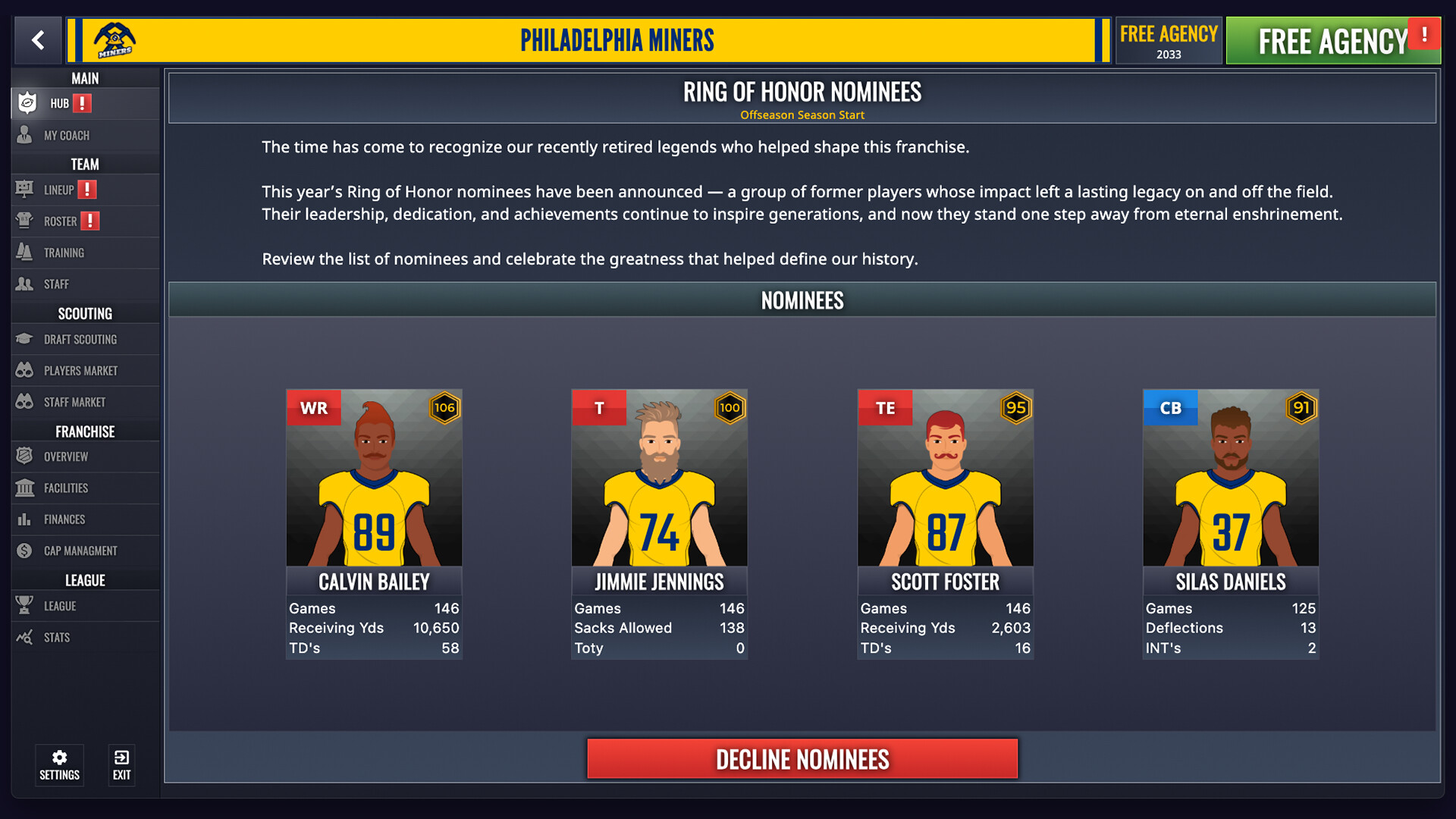Open League via trophy icon
Viewport: 1456px width, 819px height.
(24, 606)
